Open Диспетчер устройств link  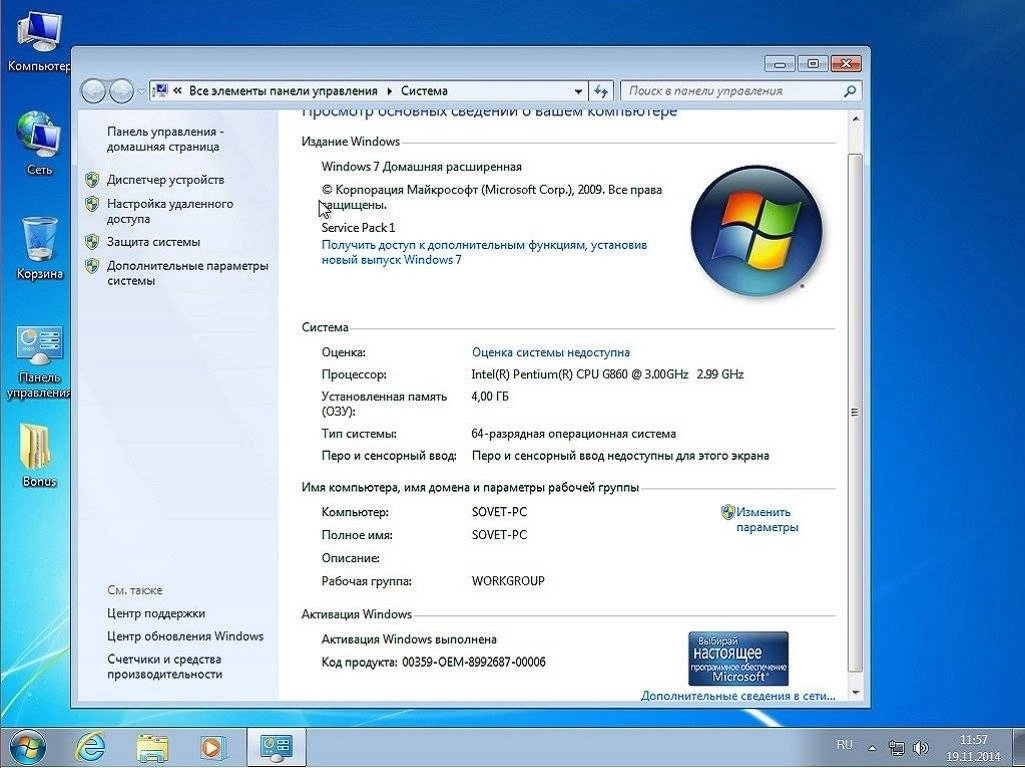[165, 180]
